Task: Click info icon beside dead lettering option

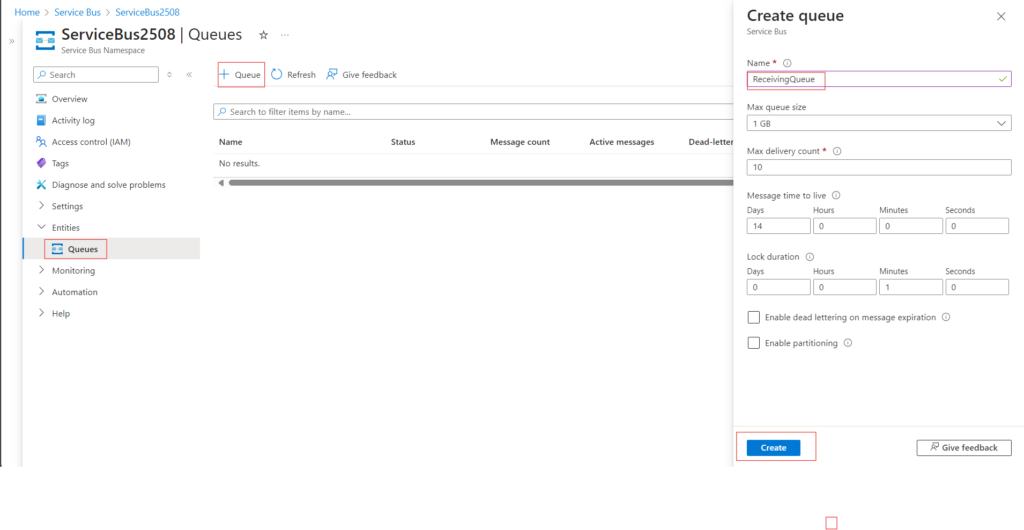Action: pos(946,317)
